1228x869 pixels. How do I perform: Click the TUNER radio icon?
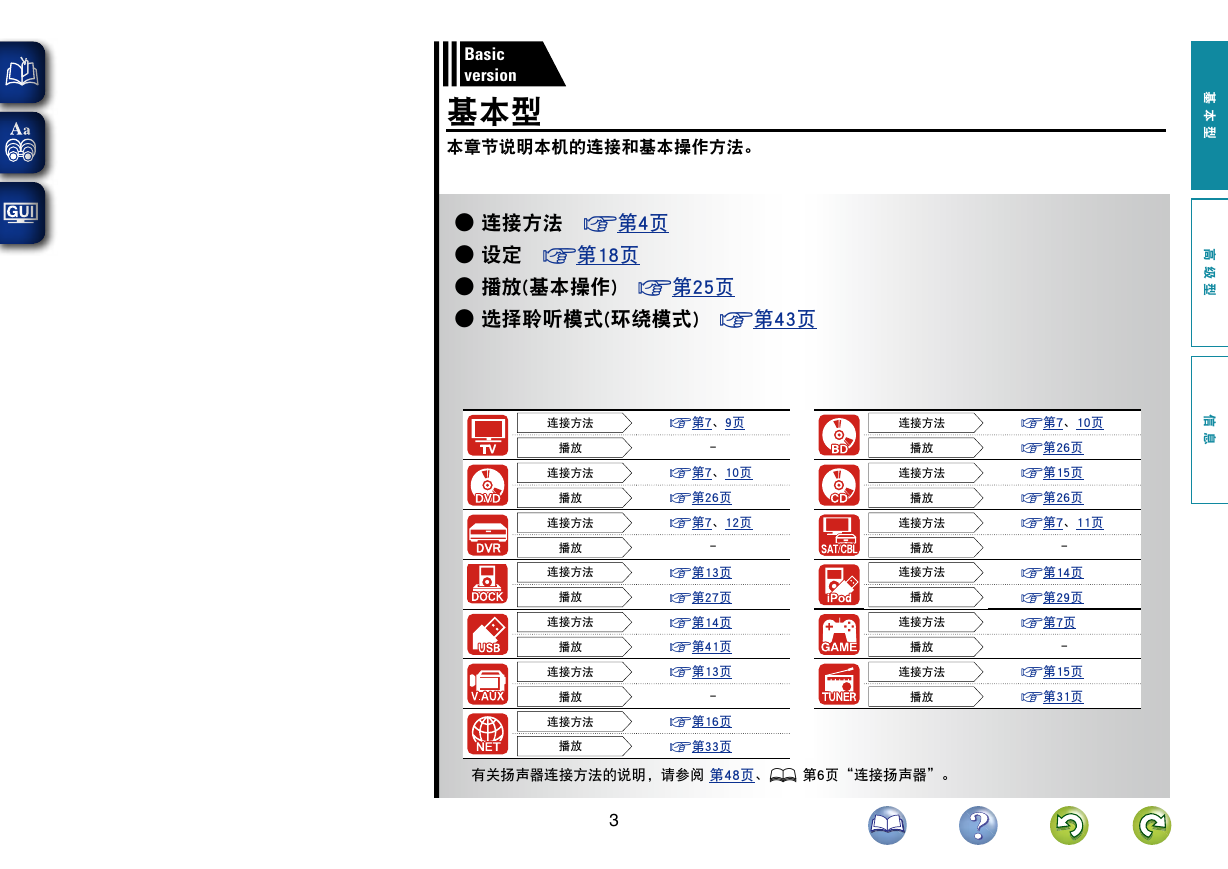click(x=839, y=684)
